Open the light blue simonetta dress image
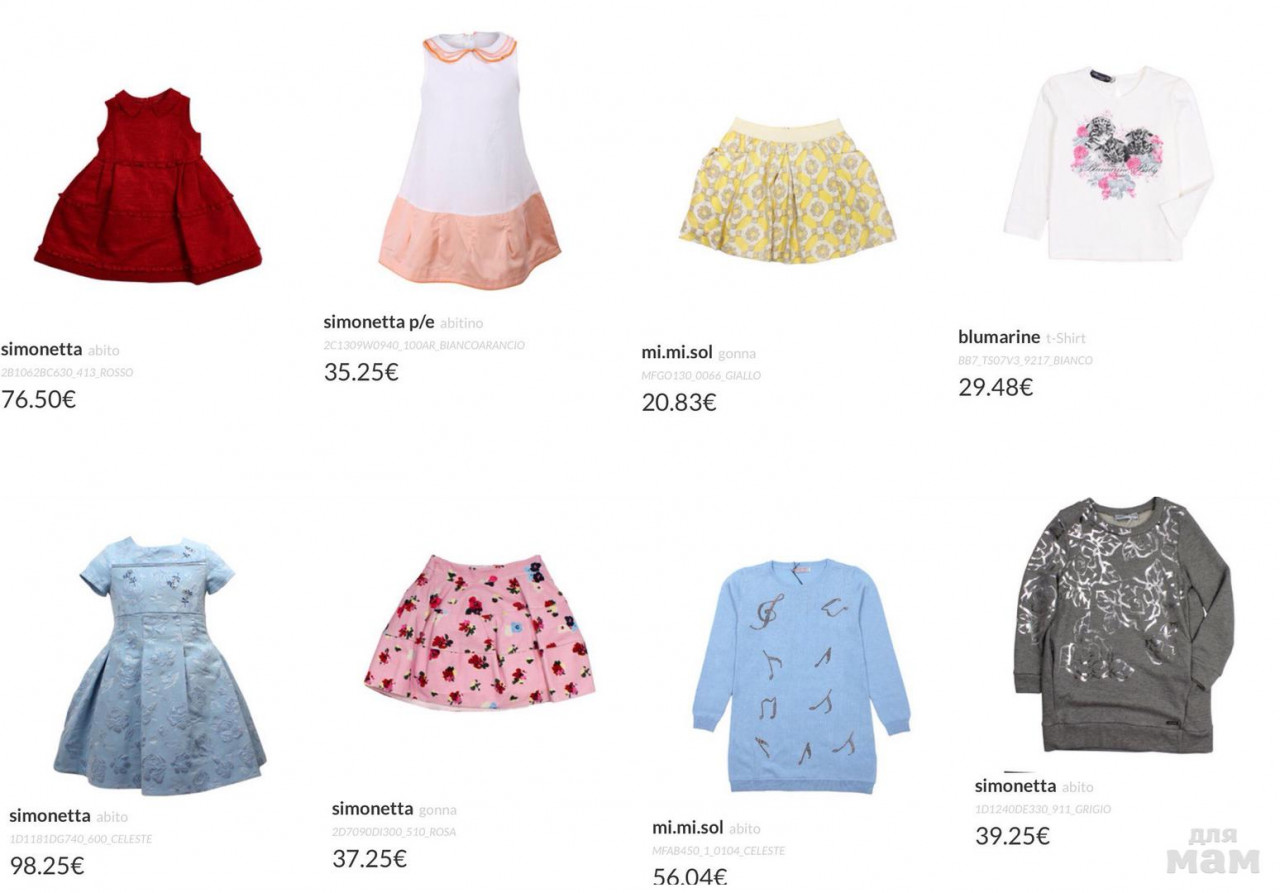The width and height of the screenshot is (1280, 893). point(160,666)
